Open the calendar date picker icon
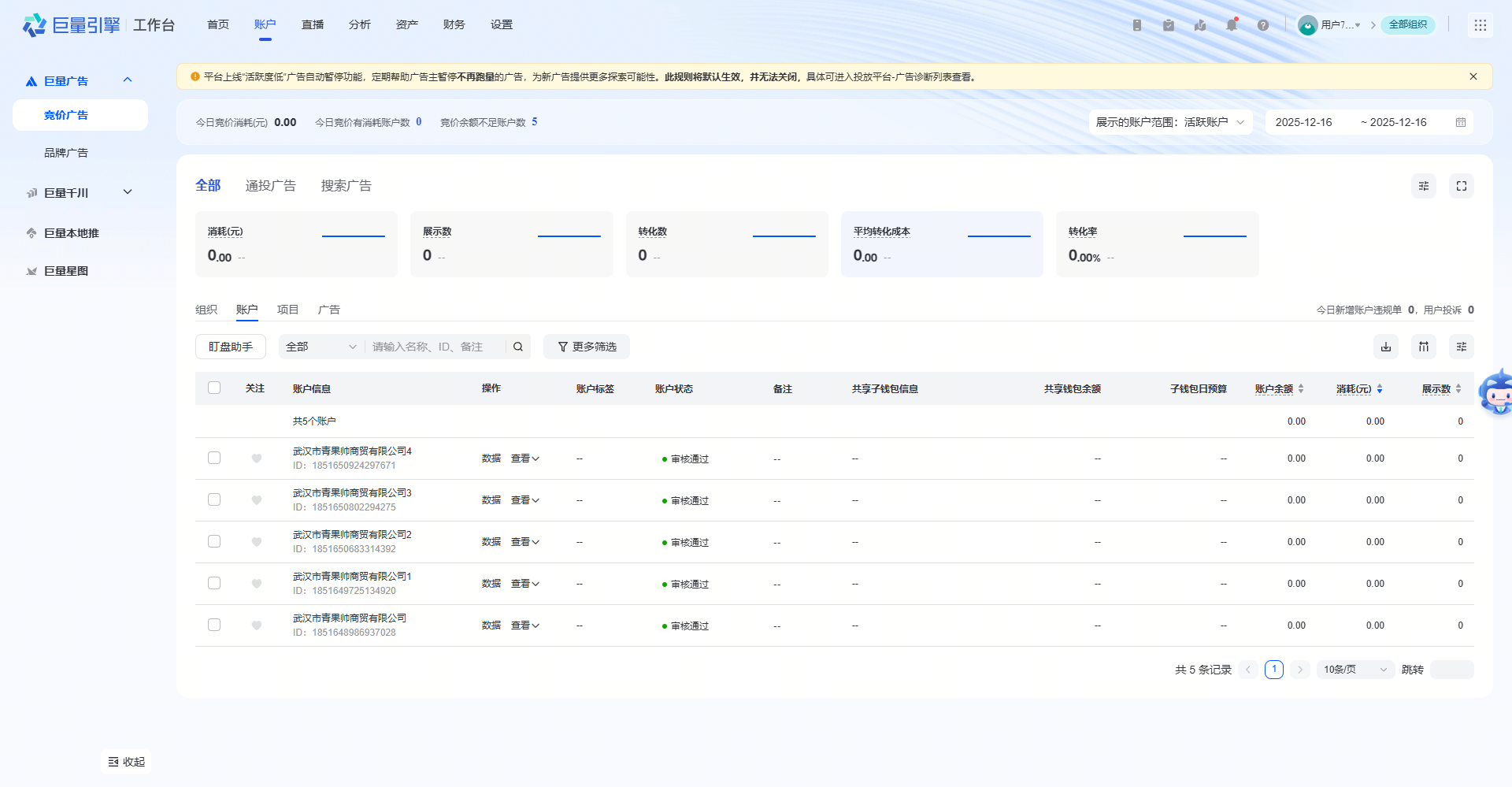The height and width of the screenshot is (787, 1512). (1460, 122)
